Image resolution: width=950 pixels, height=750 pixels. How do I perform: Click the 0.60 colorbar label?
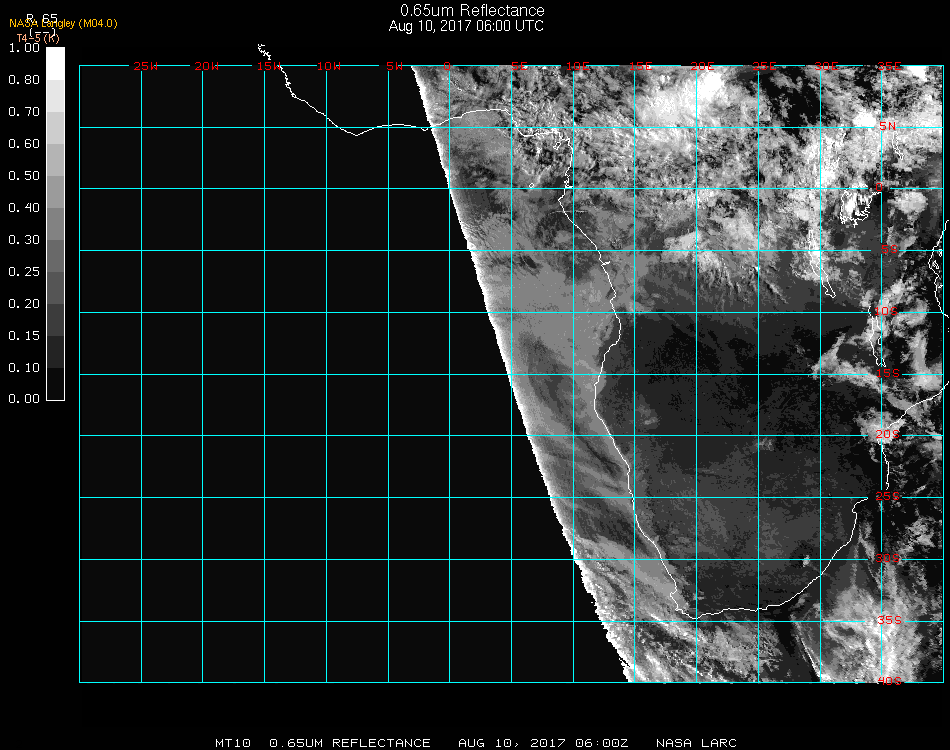pos(24,144)
